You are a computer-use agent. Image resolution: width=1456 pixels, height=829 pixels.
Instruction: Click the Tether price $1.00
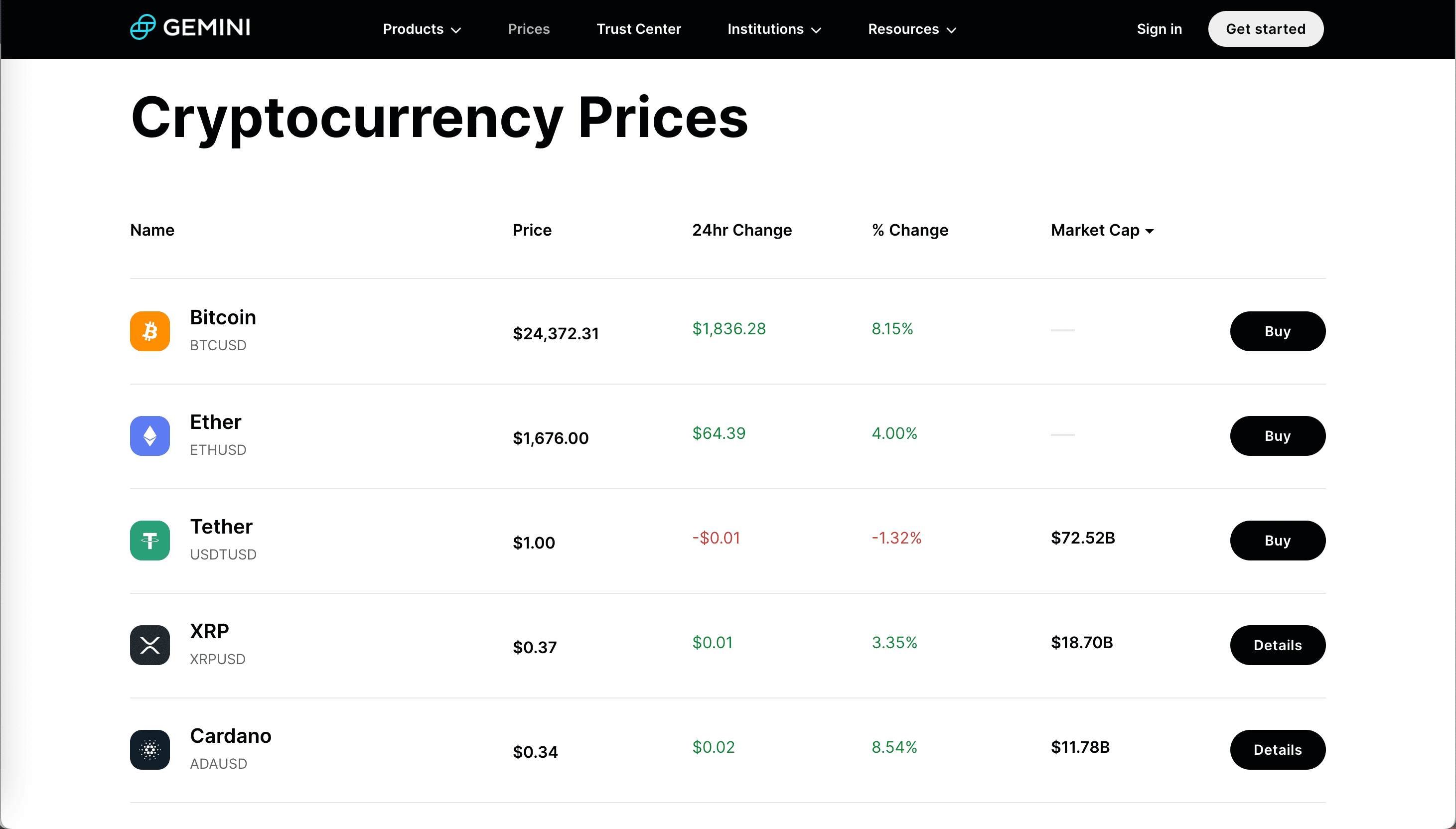click(534, 543)
